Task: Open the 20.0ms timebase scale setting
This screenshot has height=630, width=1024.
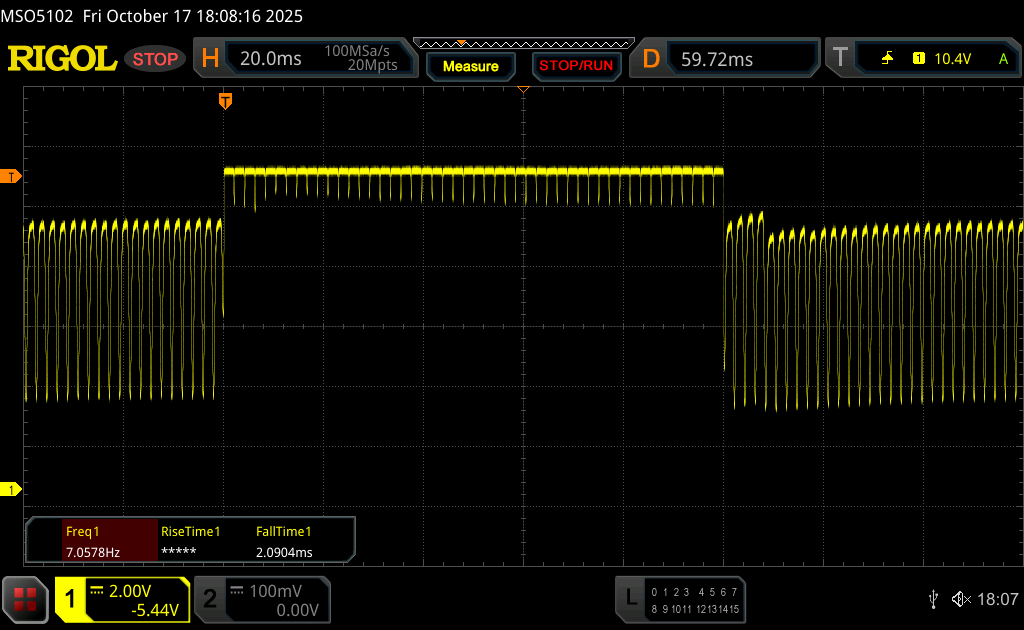Action: click(x=270, y=59)
